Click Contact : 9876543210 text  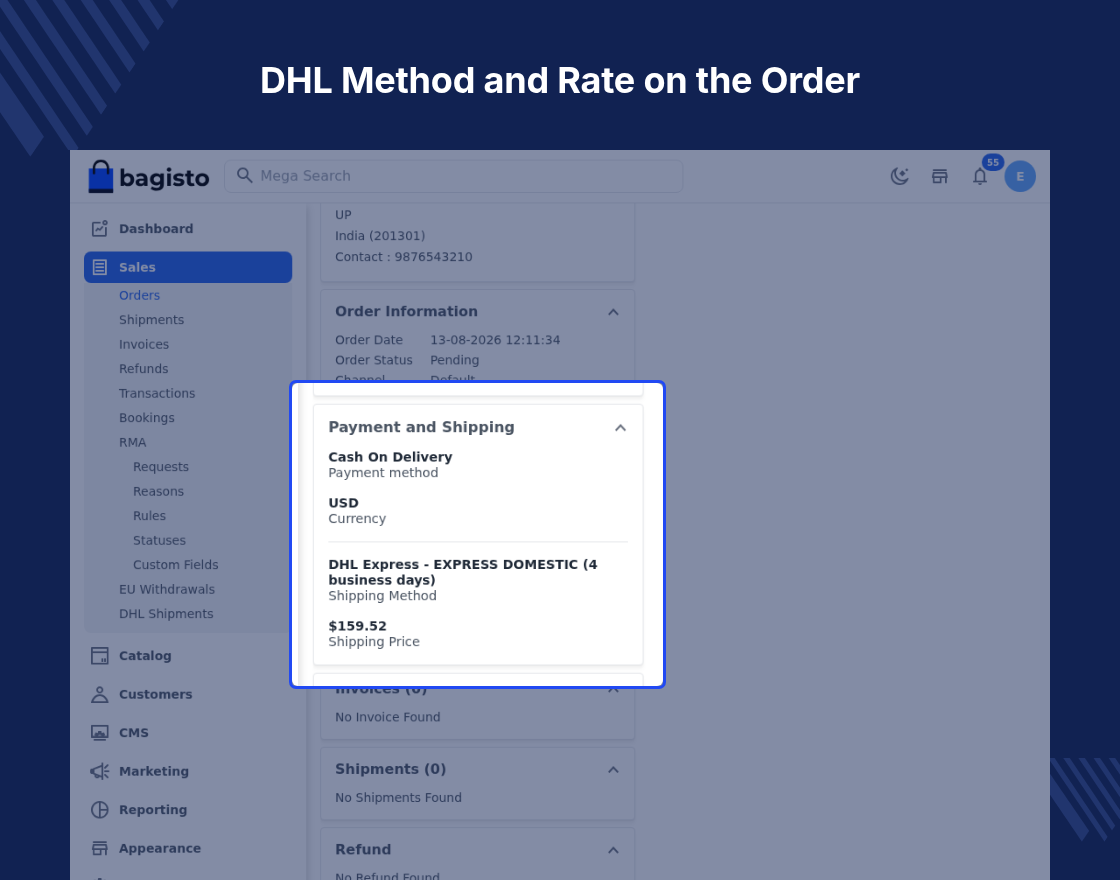404,257
